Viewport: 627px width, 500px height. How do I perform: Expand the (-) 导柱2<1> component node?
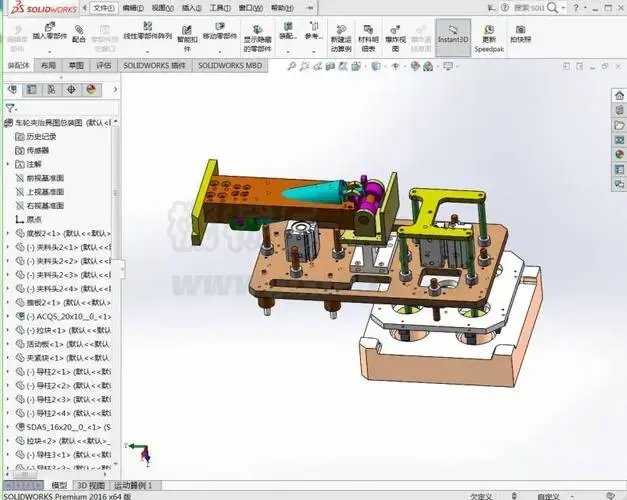pos(8,372)
